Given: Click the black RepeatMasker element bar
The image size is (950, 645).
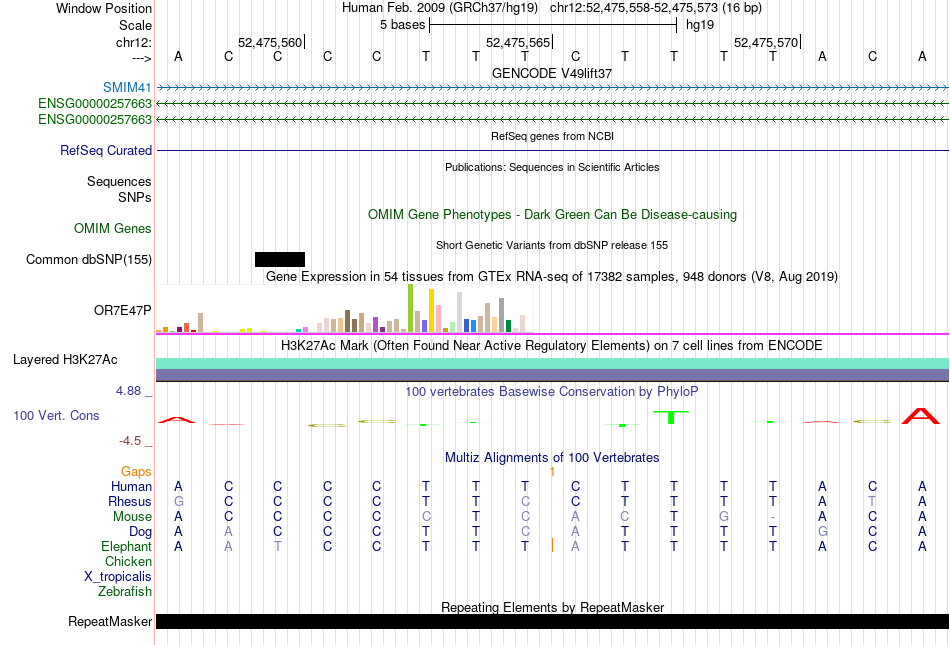Looking at the screenshot, I should pyautogui.click(x=553, y=621).
